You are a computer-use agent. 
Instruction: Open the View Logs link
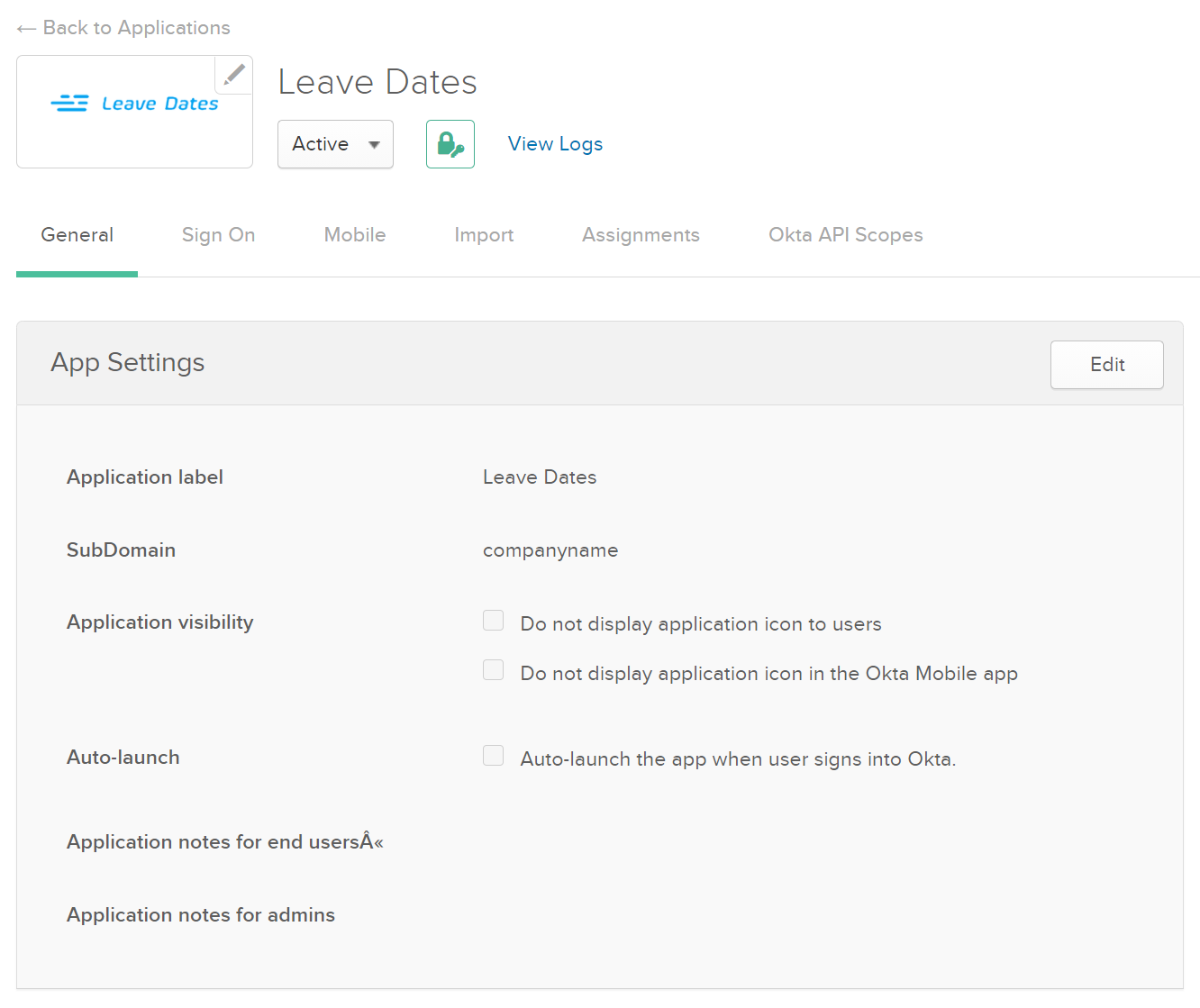coord(555,144)
